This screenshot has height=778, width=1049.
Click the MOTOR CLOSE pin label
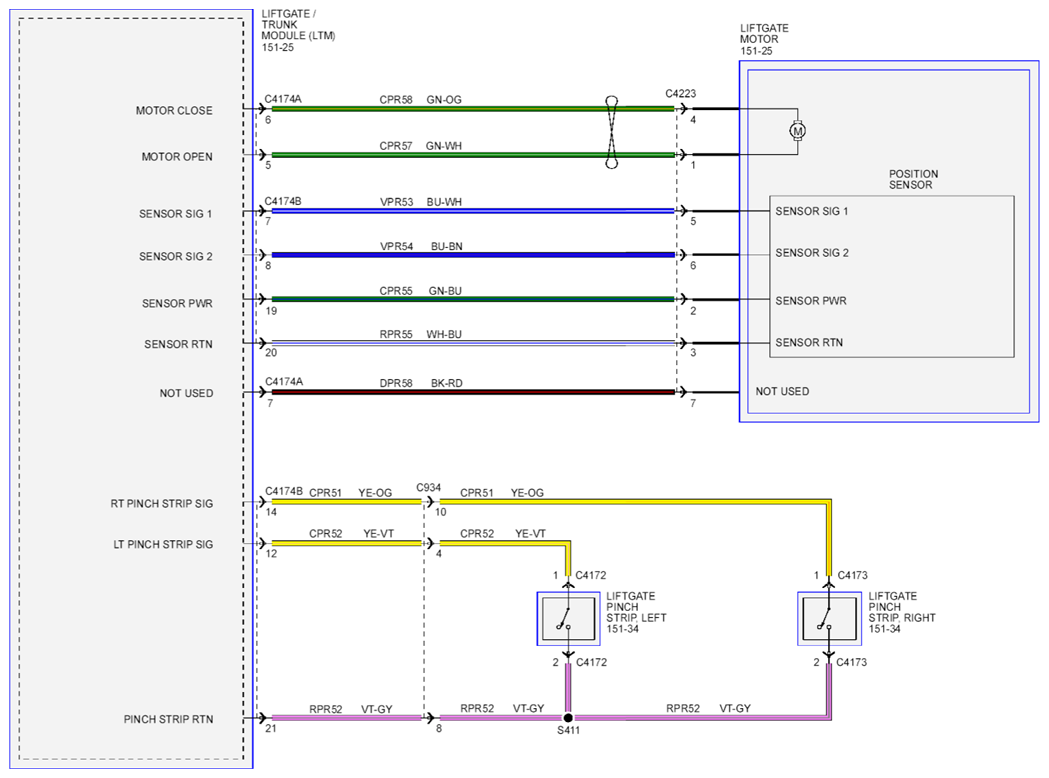174,110
